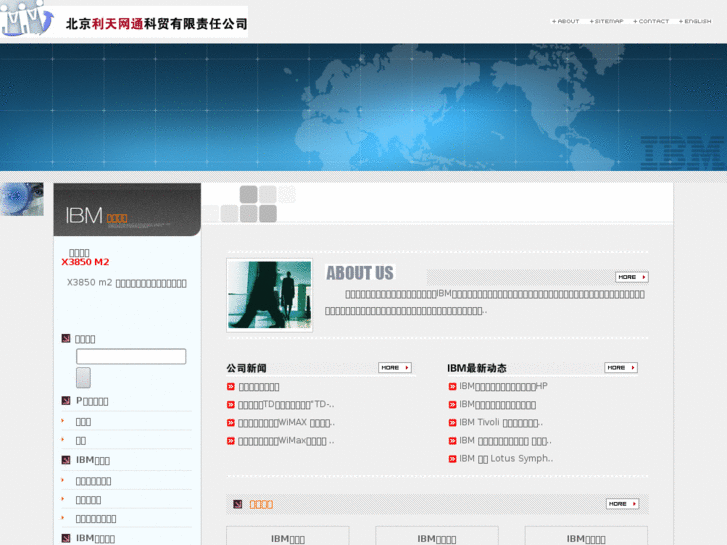This screenshot has width=727, height=545.
Task: Click the eye image thumbnail beside the sidebar
Action: coord(22,199)
